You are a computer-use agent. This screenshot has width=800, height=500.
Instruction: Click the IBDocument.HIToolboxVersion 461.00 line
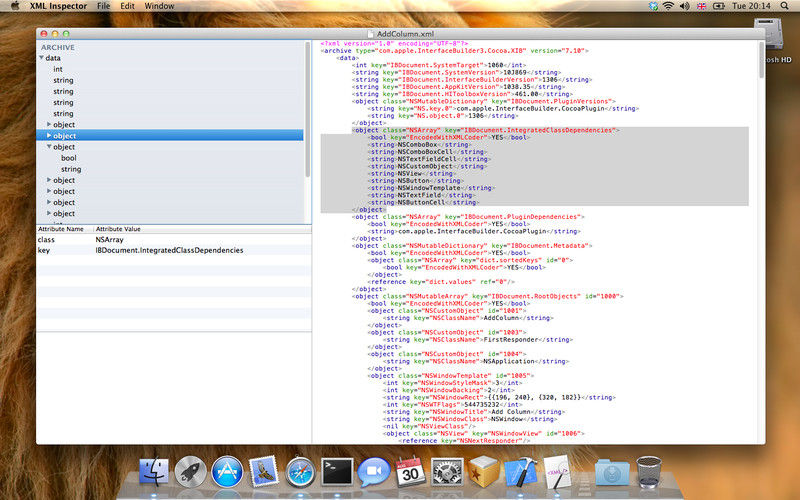462,94
